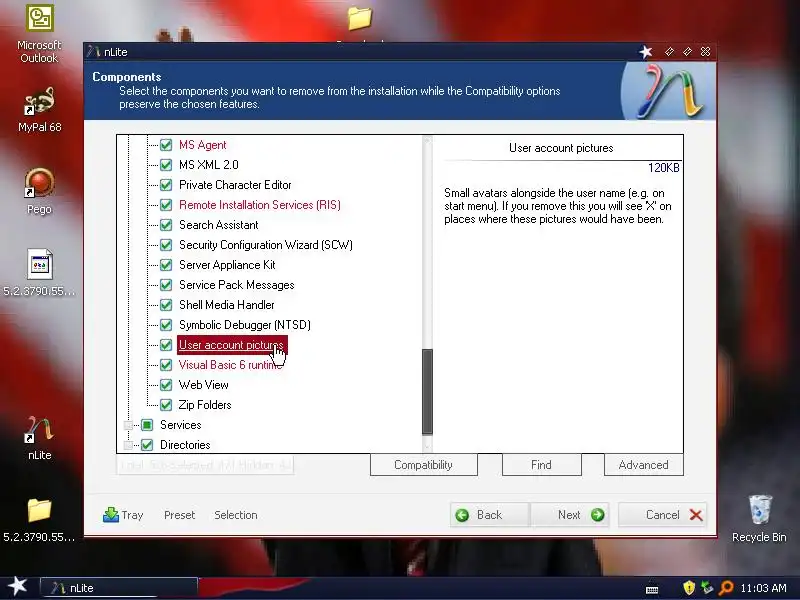Click the security shield tray icon
This screenshot has height=600, width=800.
pos(689,588)
